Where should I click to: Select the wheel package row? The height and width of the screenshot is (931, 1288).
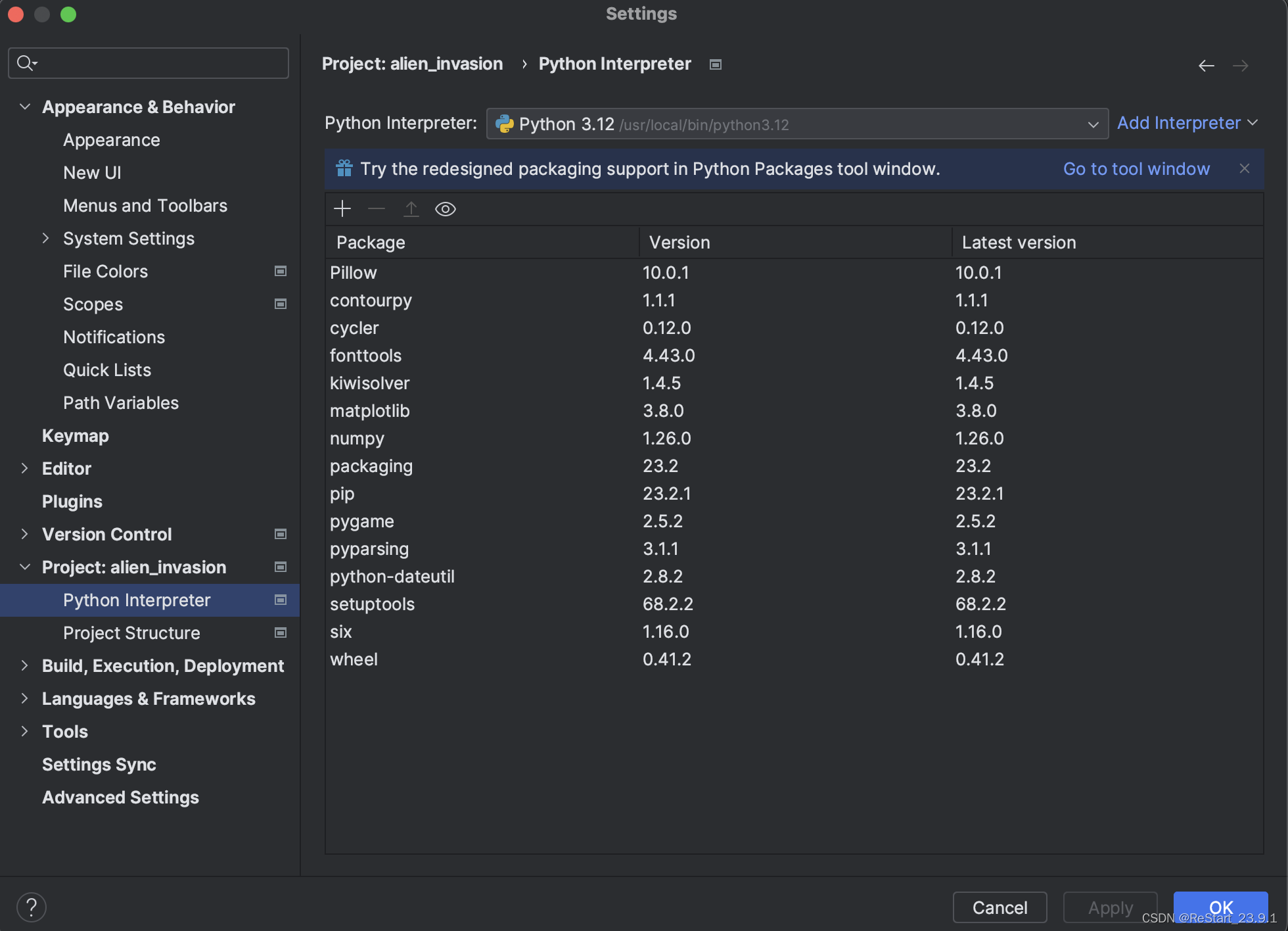click(x=794, y=659)
